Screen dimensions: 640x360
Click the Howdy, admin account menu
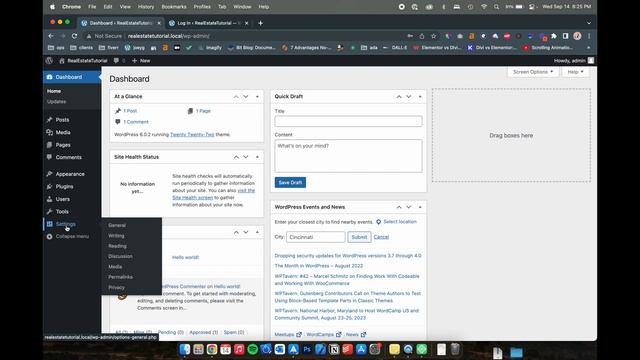(573, 60)
